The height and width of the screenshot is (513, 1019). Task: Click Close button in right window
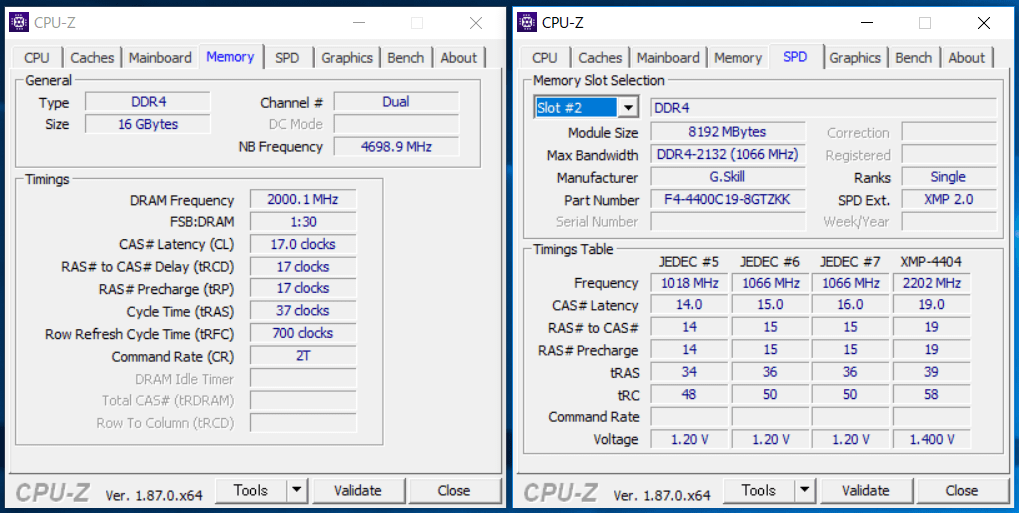(962, 490)
